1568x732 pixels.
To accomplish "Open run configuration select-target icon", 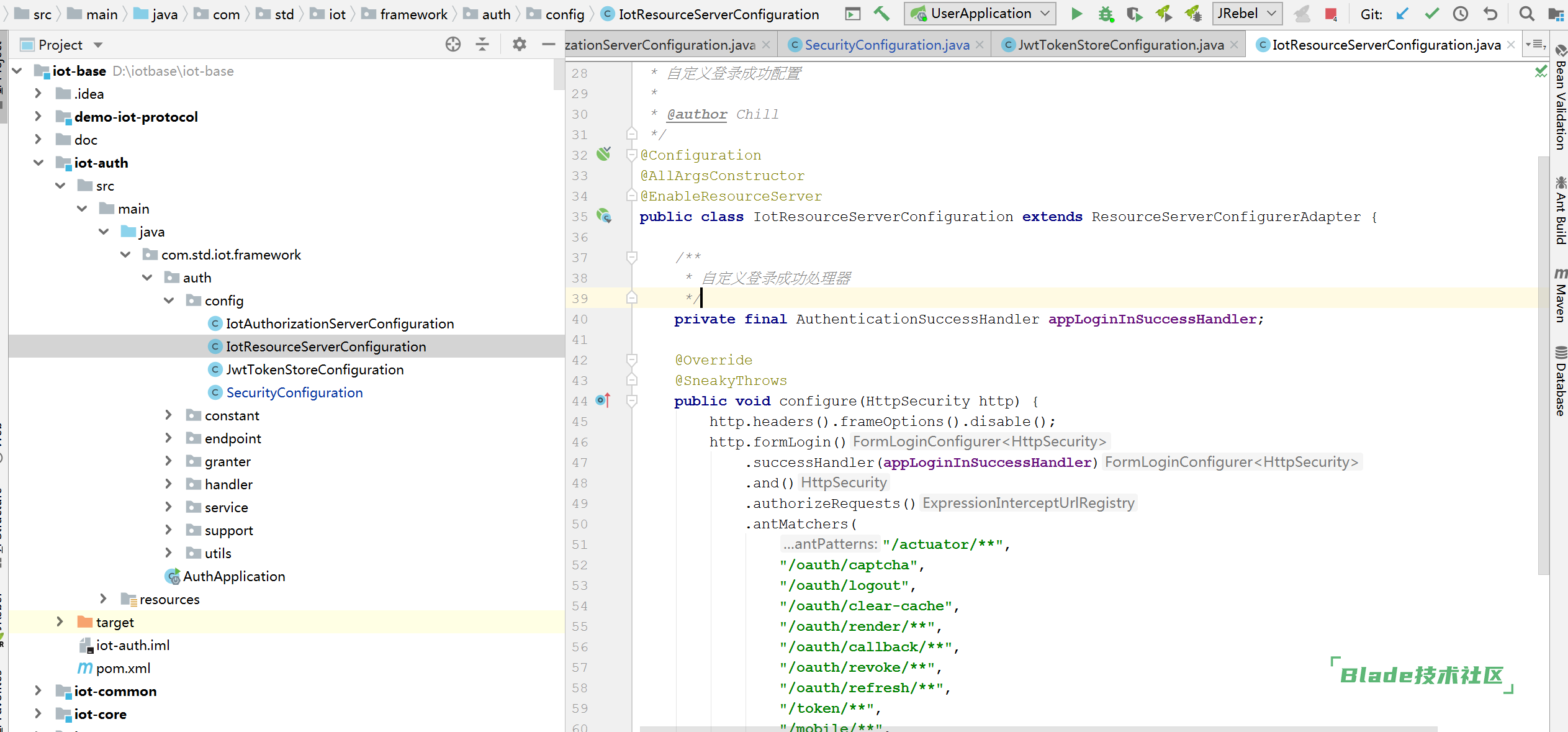I will pos(854,14).
